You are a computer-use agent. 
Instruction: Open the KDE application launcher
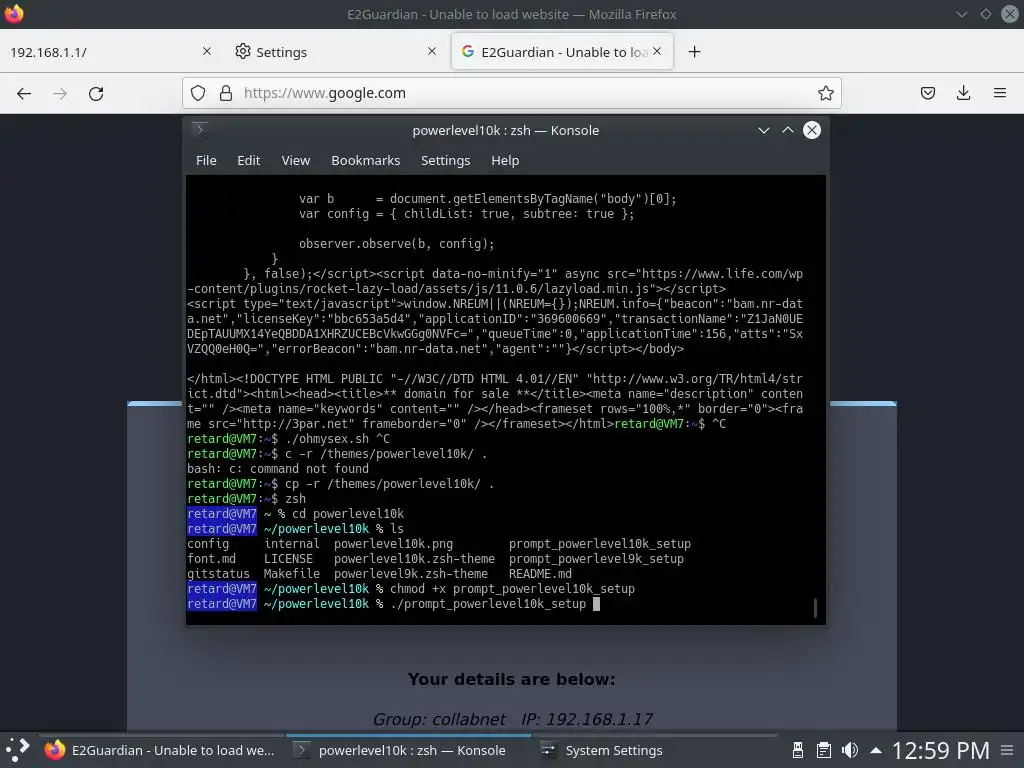18,750
